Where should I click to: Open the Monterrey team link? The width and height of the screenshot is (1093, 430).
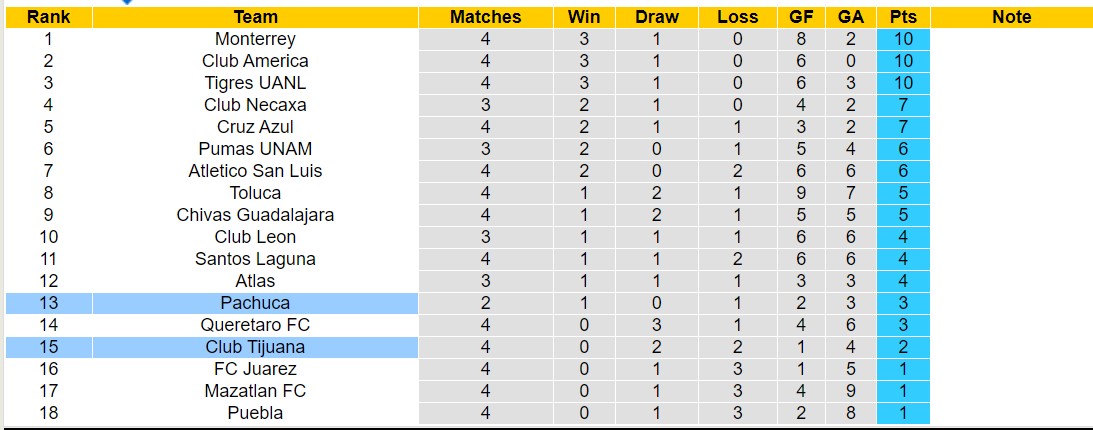pos(255,39)
